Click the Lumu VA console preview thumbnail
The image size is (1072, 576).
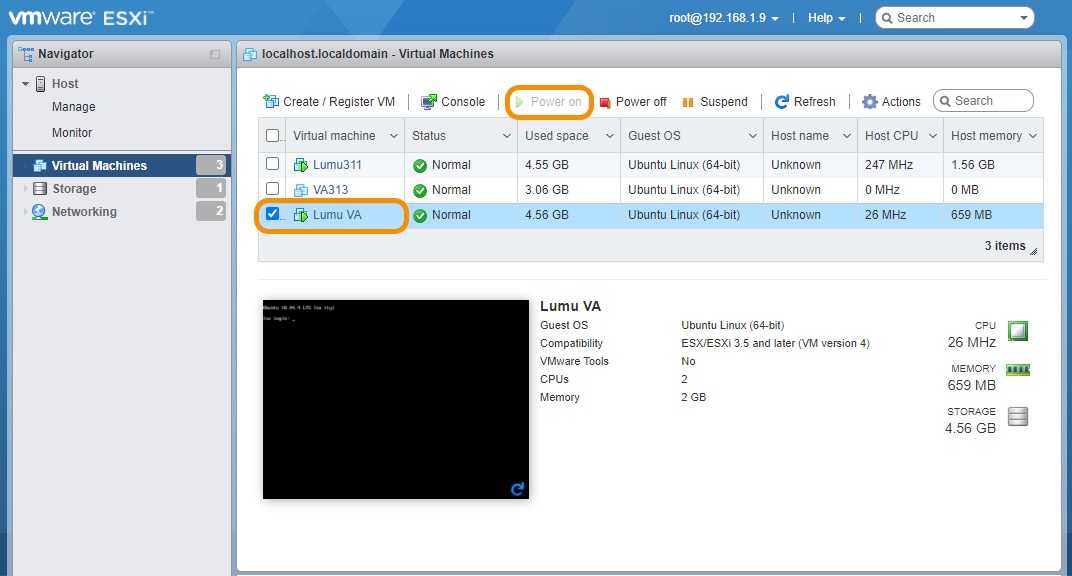click(395, 398)
